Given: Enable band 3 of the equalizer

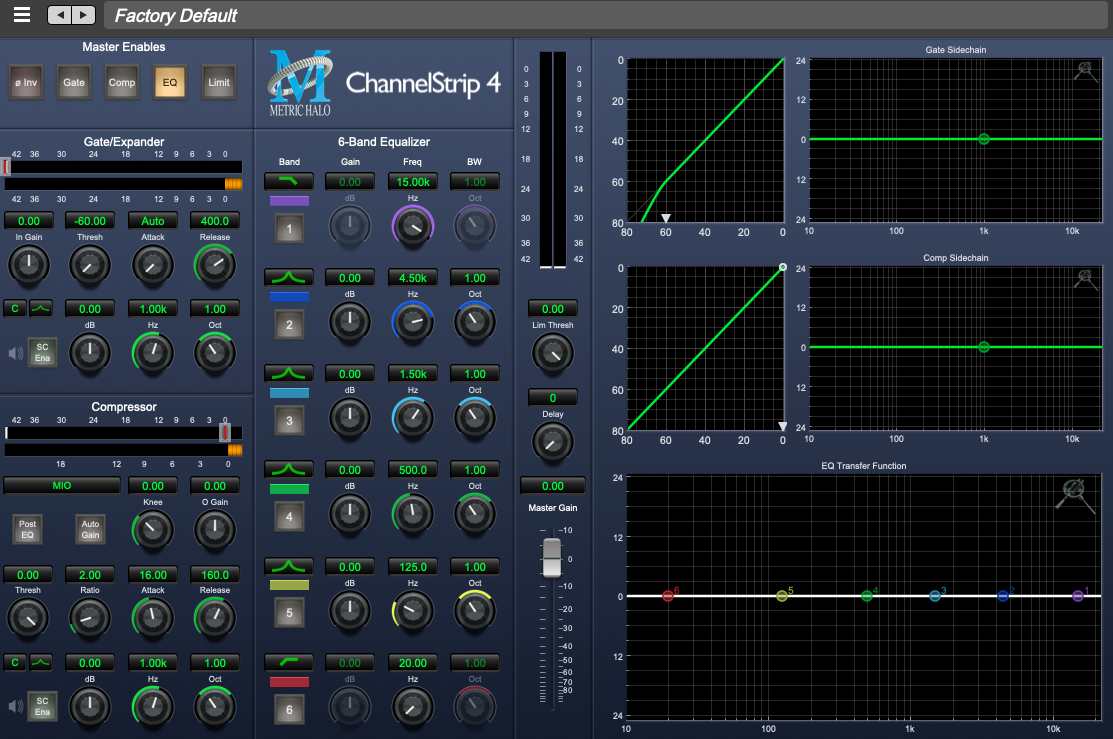Looking at the screenshot, I should 289,420.
